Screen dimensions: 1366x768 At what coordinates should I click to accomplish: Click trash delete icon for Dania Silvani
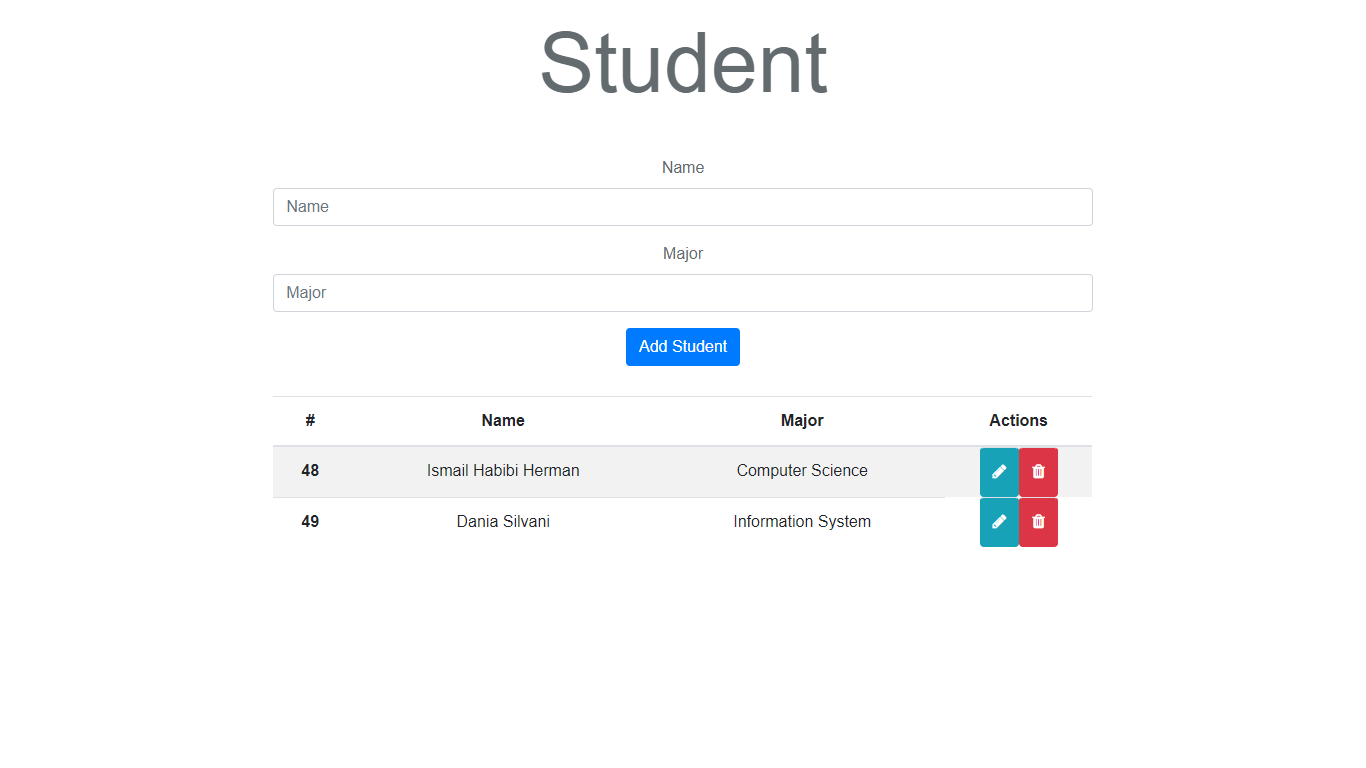(1038, 522)
